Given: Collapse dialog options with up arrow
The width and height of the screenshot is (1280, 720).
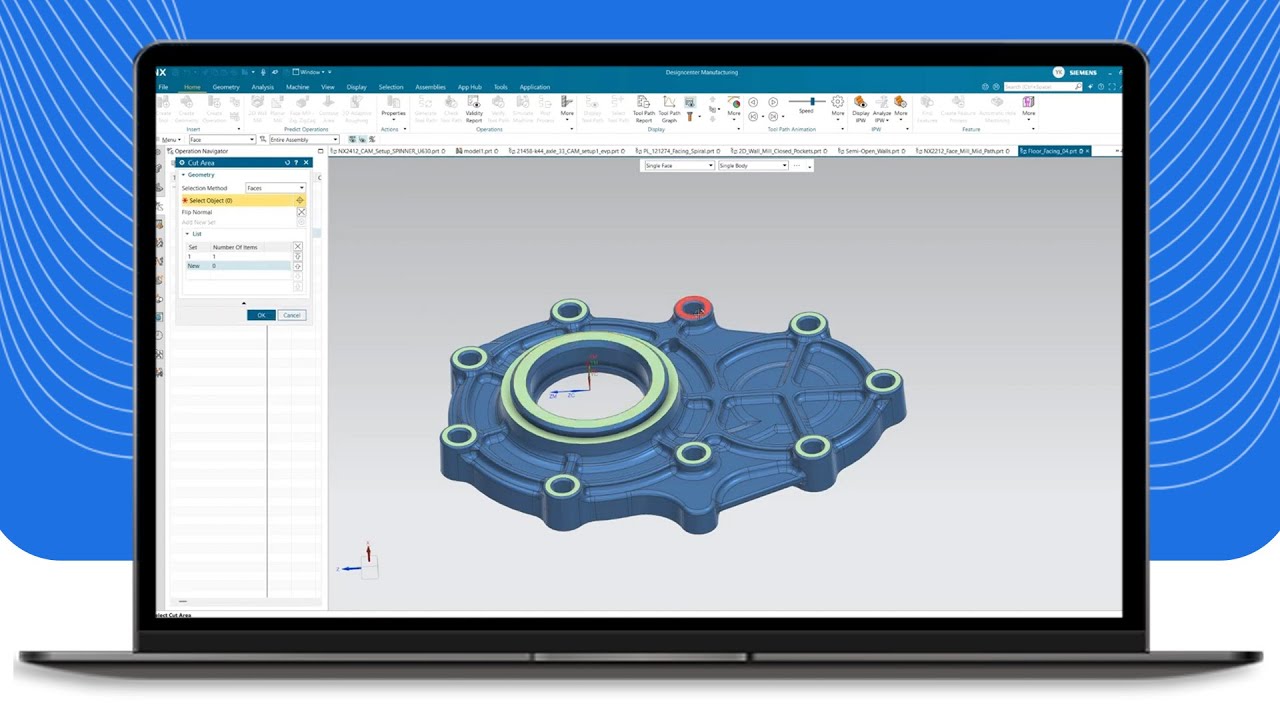Looking at the screenshot, I should 244,303.
